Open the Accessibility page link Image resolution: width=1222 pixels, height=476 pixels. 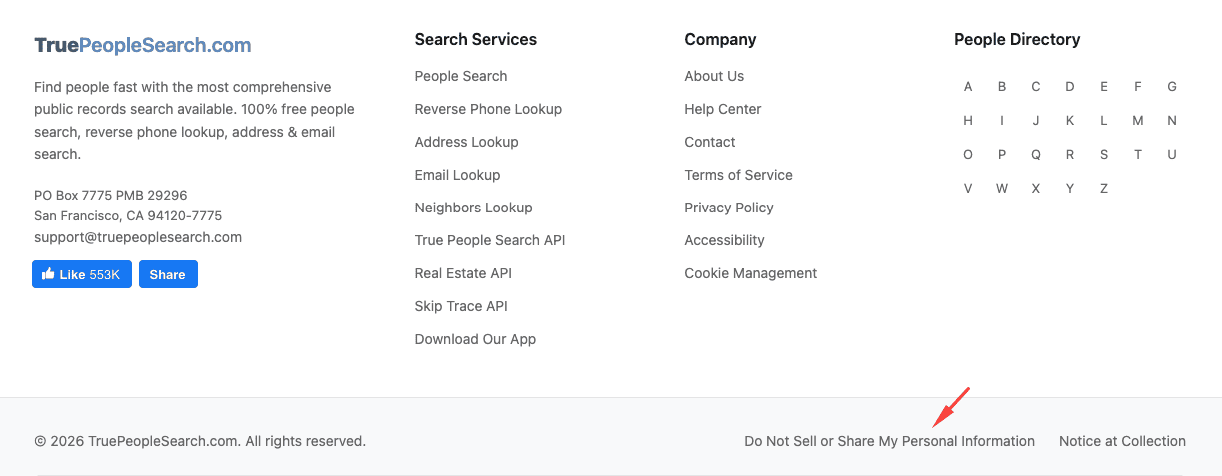(x=724, y=240)
